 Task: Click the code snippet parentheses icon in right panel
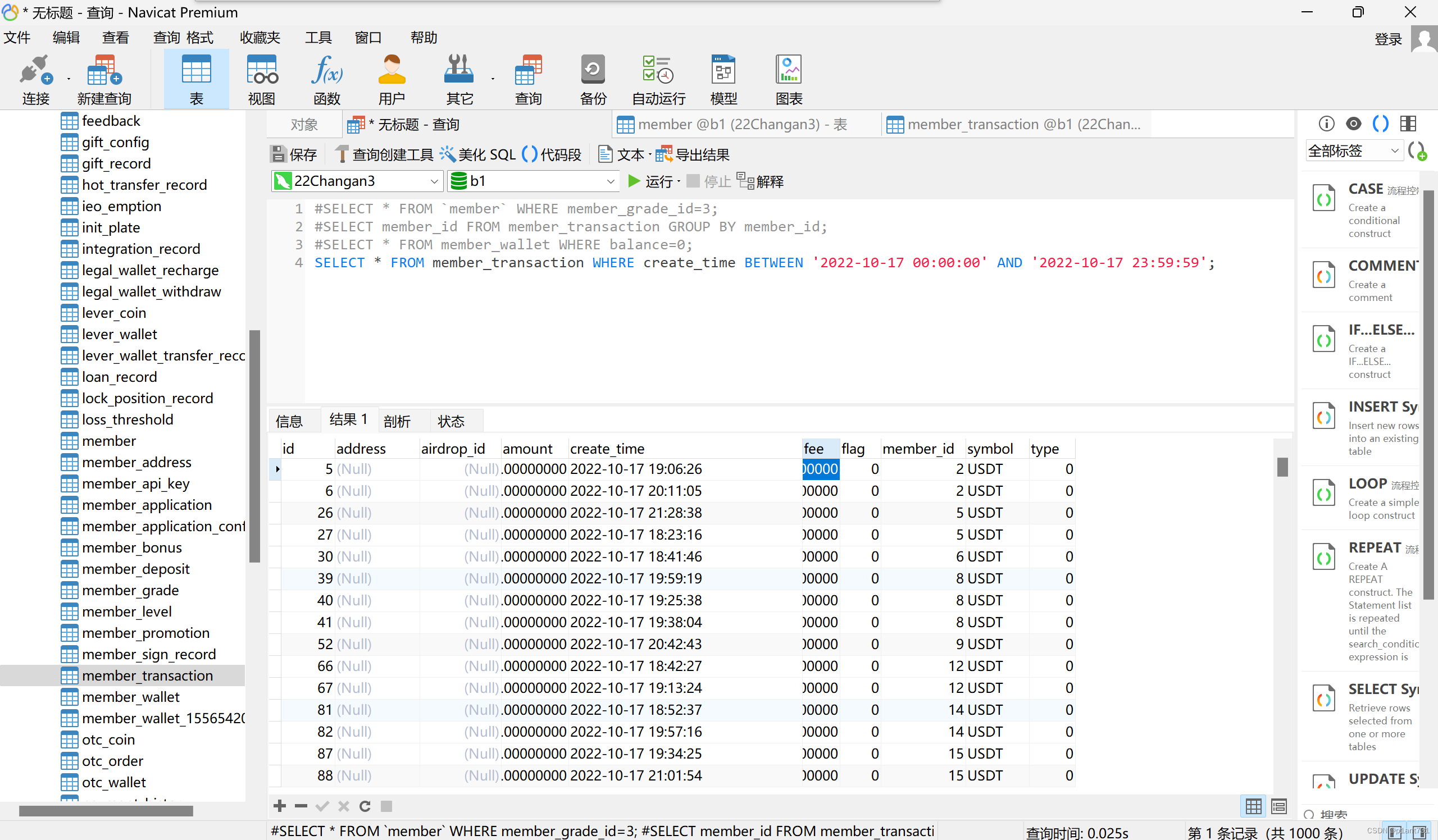click(1380, 123)
